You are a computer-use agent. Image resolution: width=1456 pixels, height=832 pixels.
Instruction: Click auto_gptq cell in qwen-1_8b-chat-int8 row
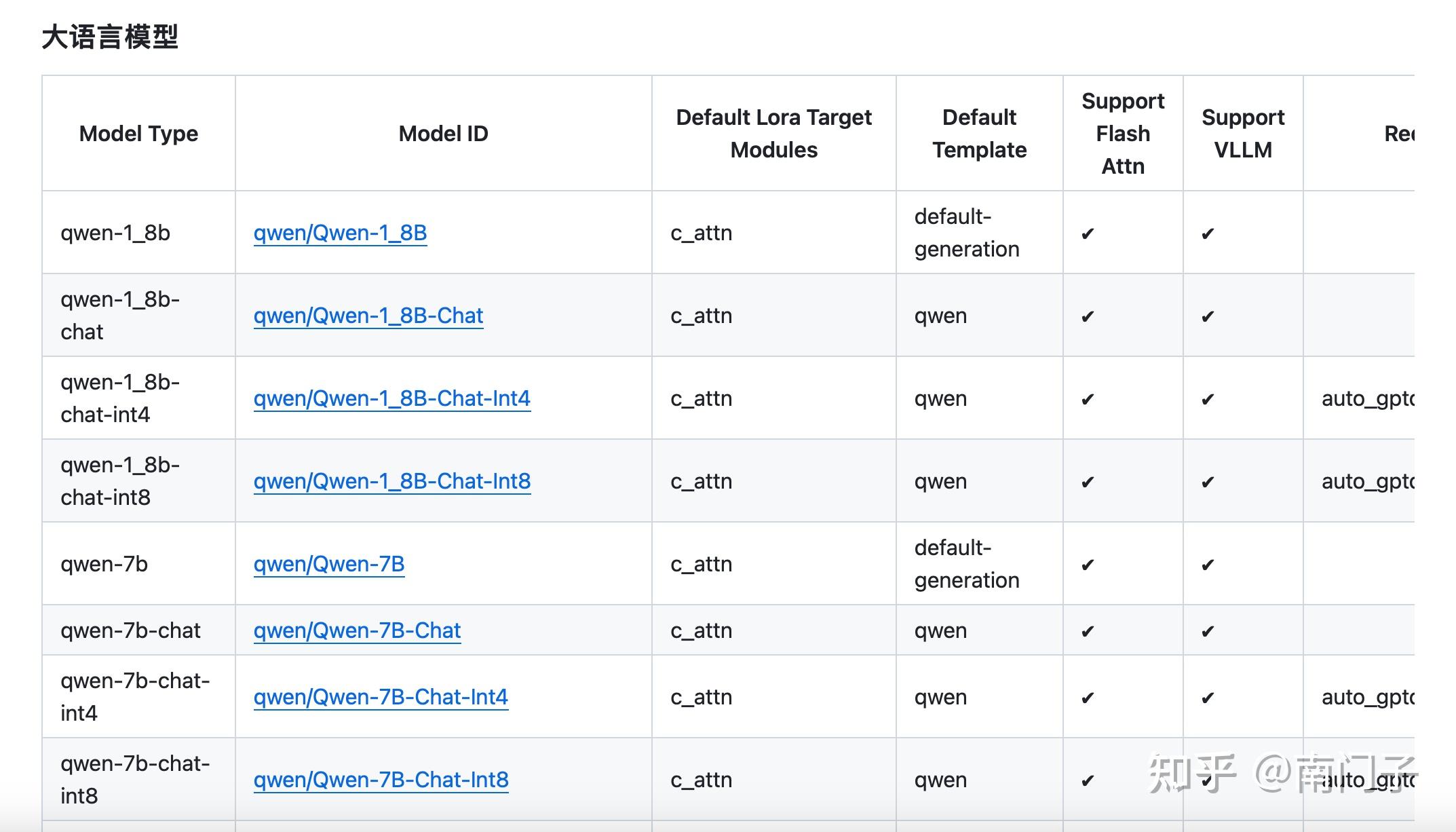coord(1367,481)
